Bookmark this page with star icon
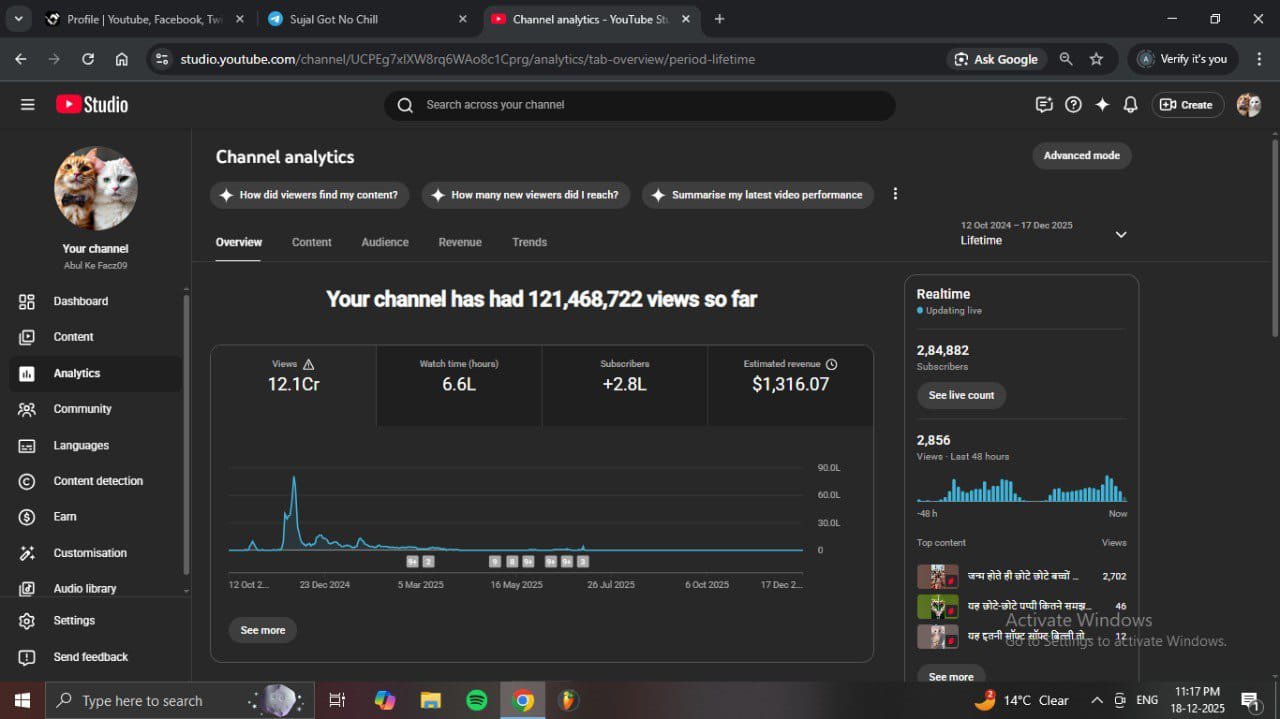 point(1096,59)
